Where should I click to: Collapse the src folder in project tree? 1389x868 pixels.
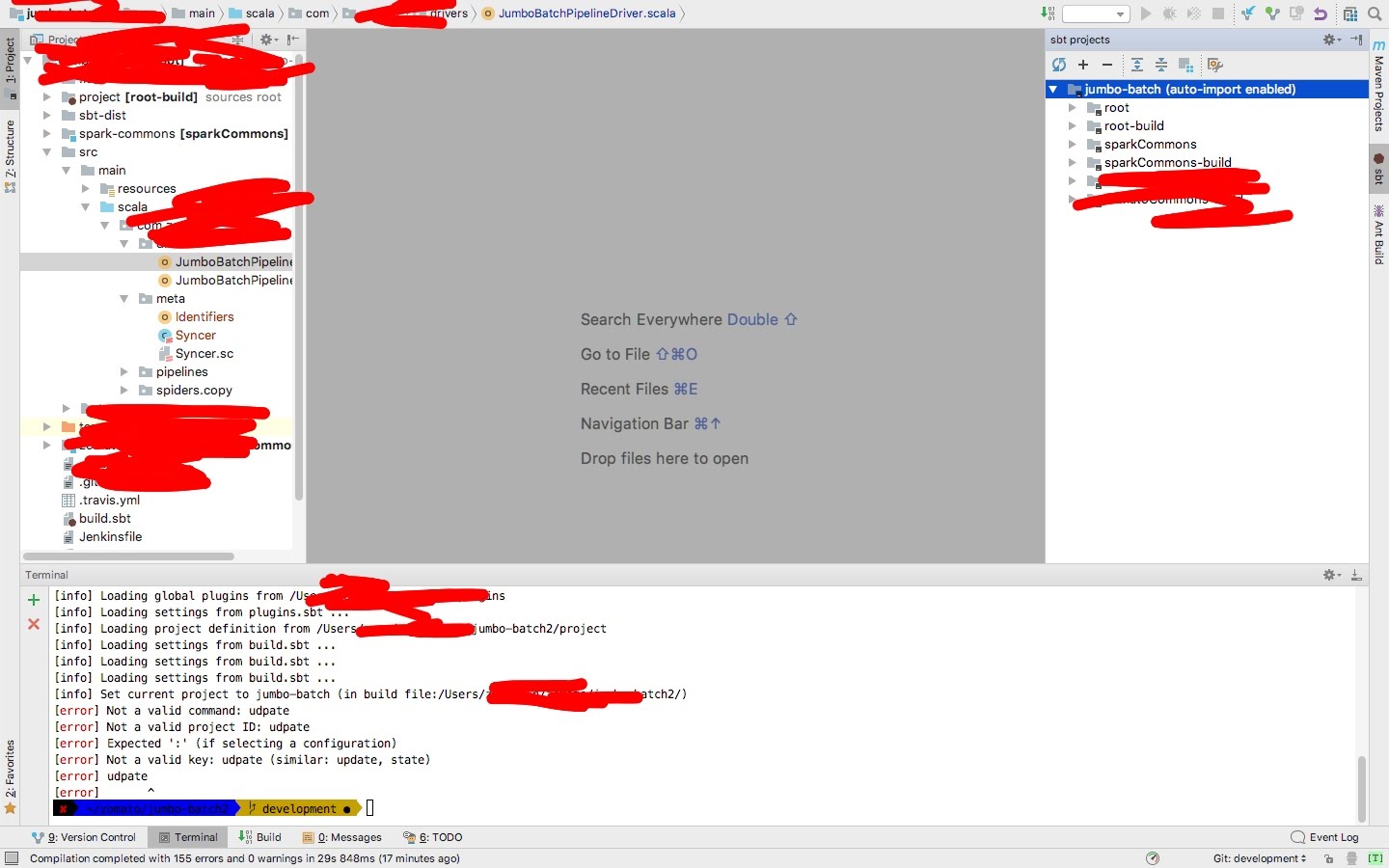pos(46,152)
